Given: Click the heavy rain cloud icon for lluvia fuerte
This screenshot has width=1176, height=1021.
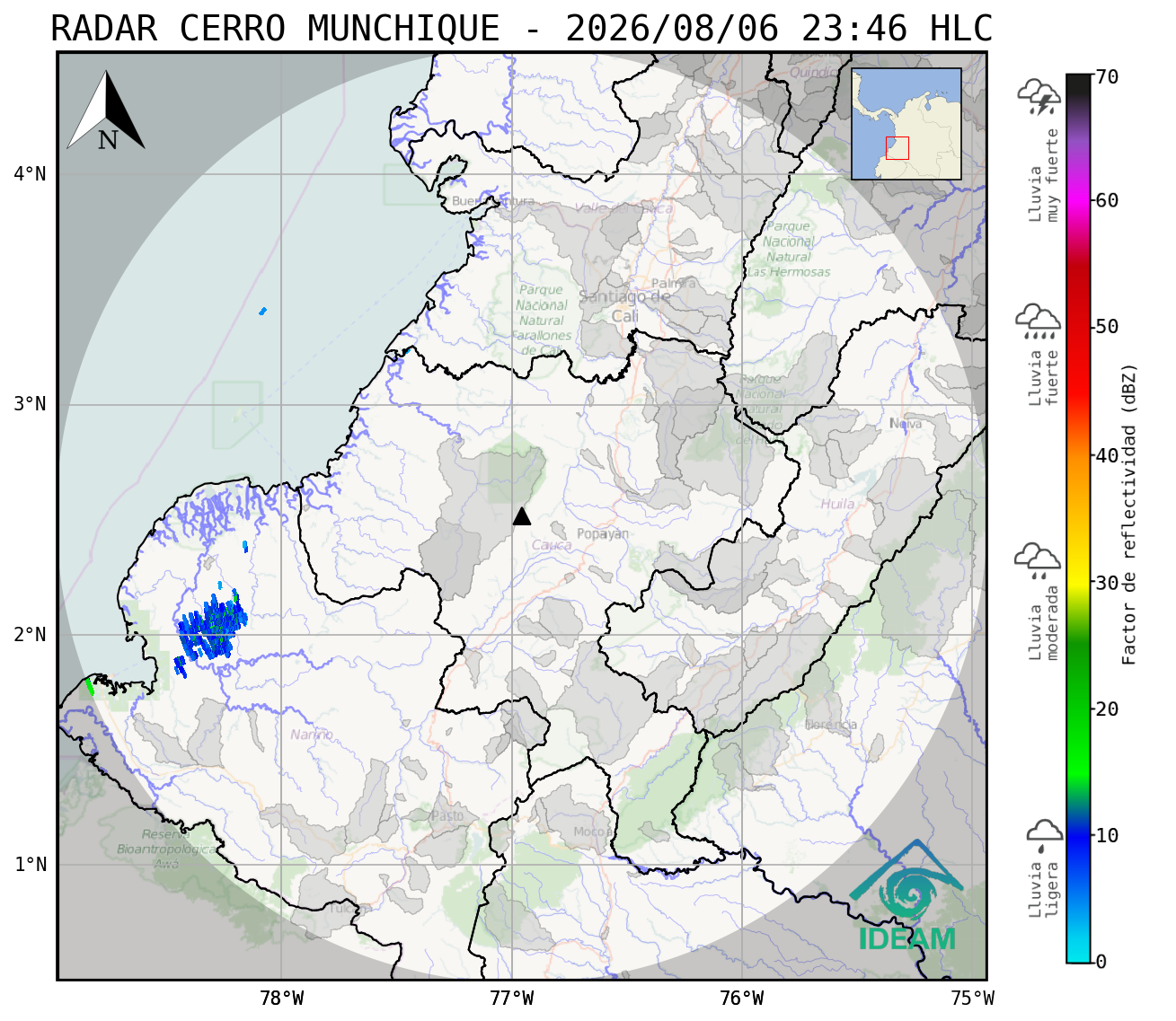Looking at the screenshot, I should (x=1039, y=321).
